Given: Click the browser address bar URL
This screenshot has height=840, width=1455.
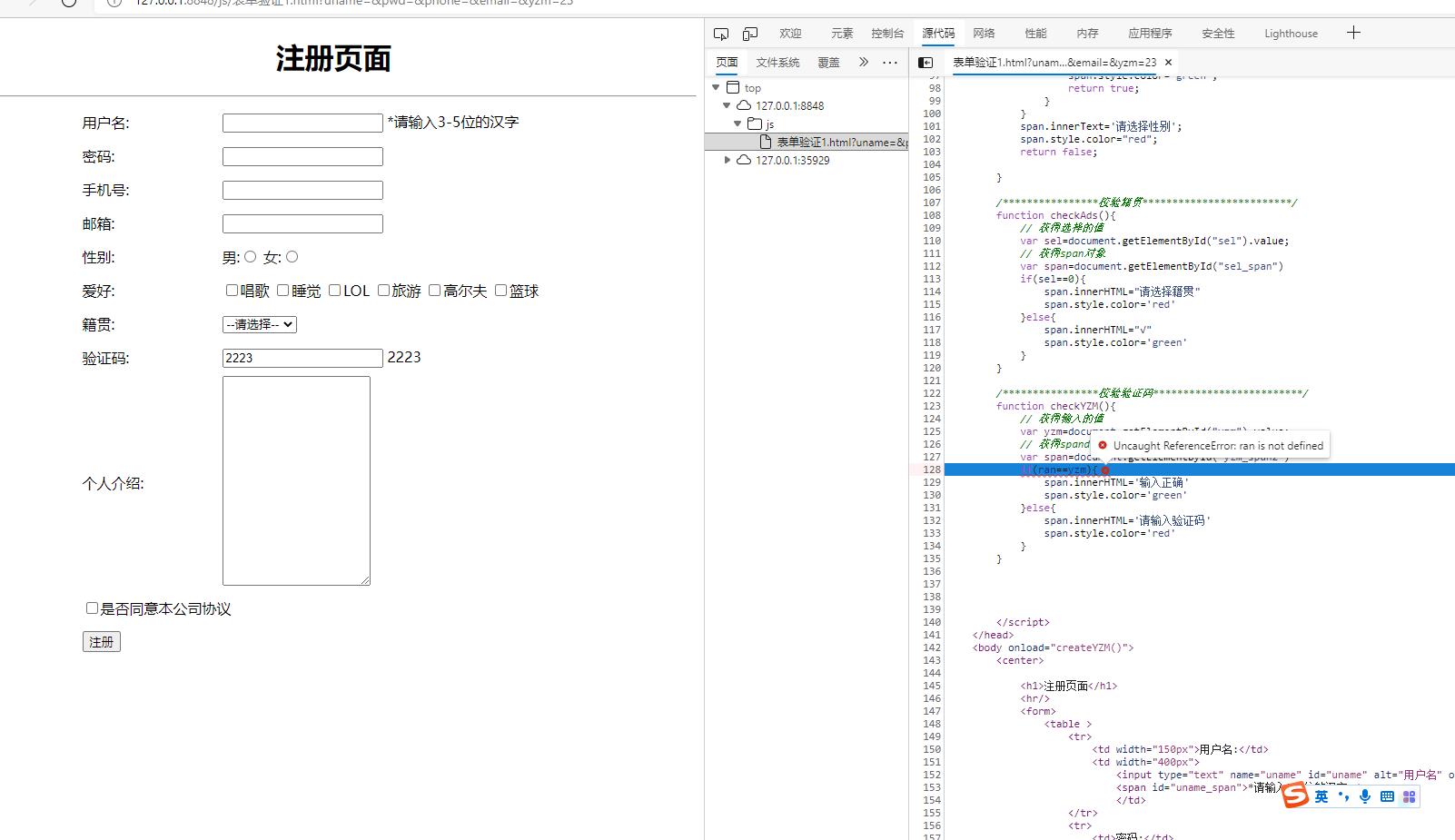Looking at the screenshot, I should (x=354, y=3).
